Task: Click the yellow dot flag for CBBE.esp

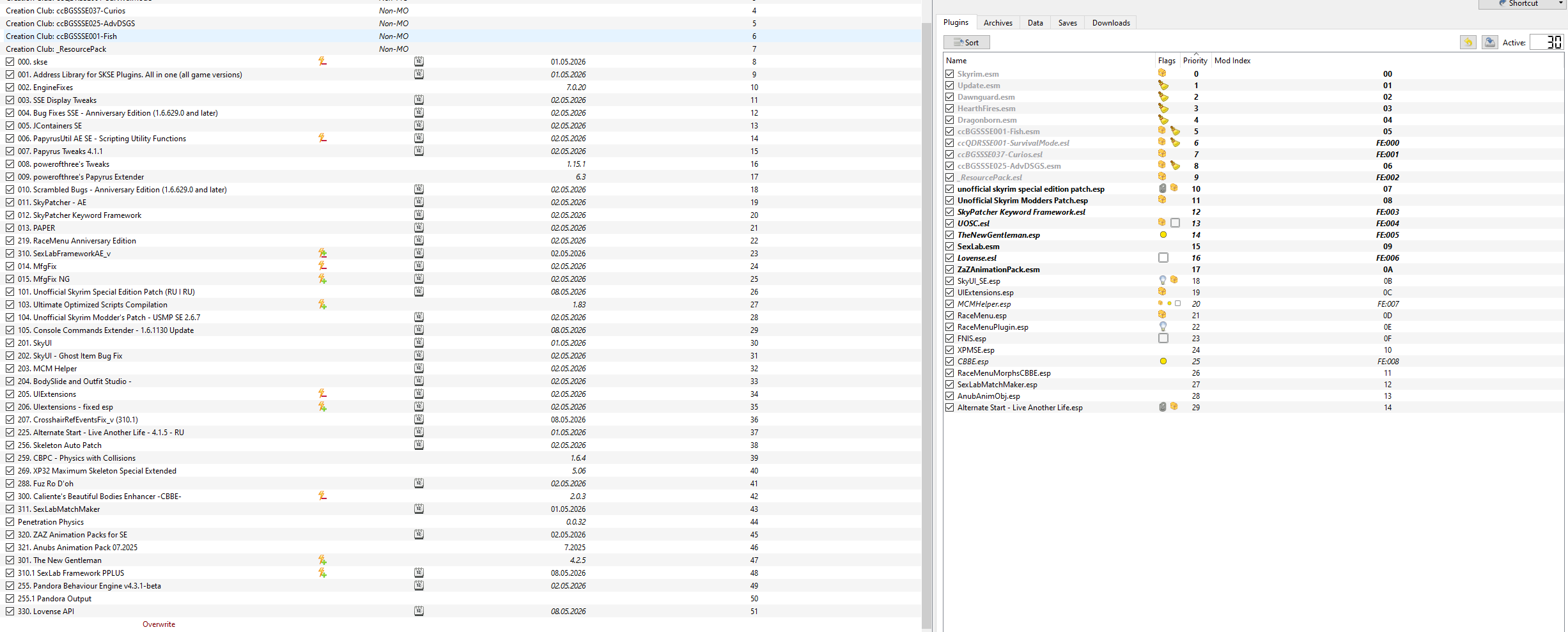Action: coord(1163,361)
